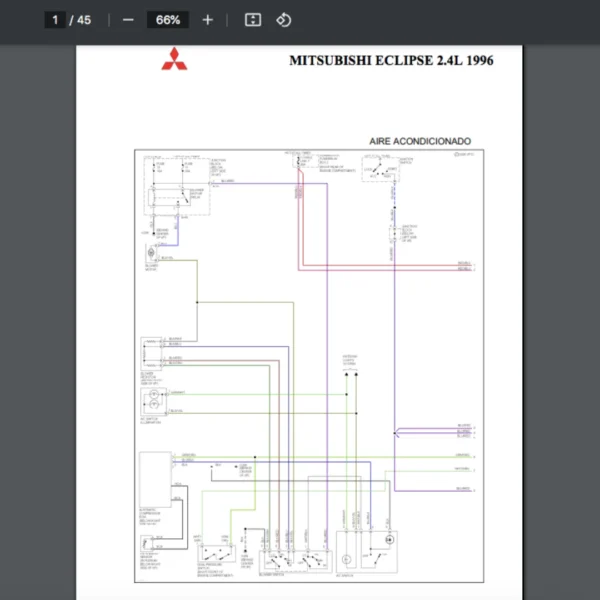Rotate the document counterclockwise
The image size is (600, 600).
click(x=284, y=20)
